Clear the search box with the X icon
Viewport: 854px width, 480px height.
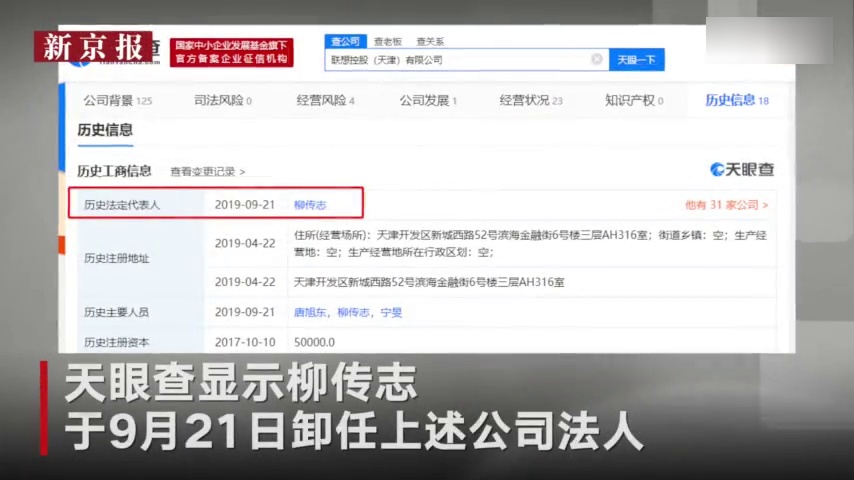point(596,59)
